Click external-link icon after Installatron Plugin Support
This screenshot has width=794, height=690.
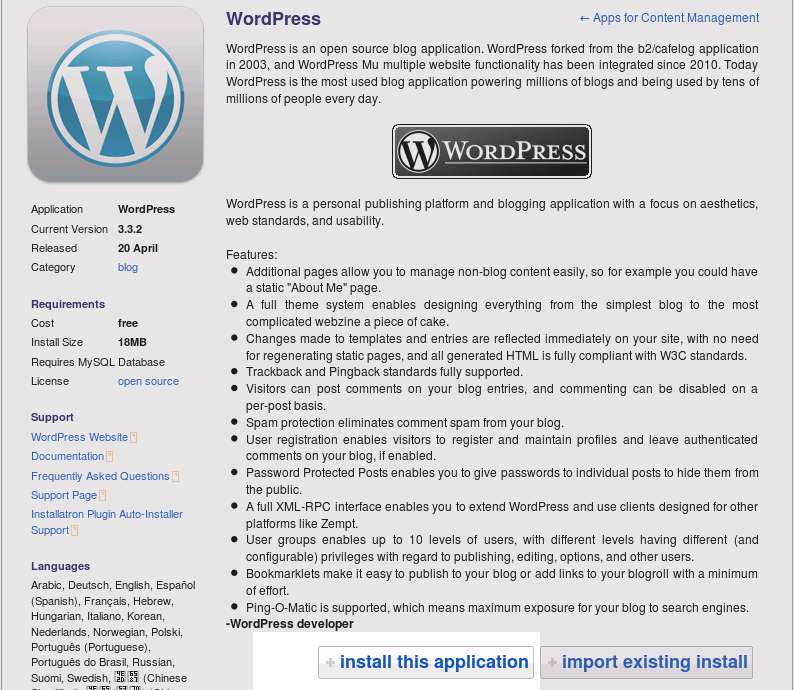[x=76, y=531]
